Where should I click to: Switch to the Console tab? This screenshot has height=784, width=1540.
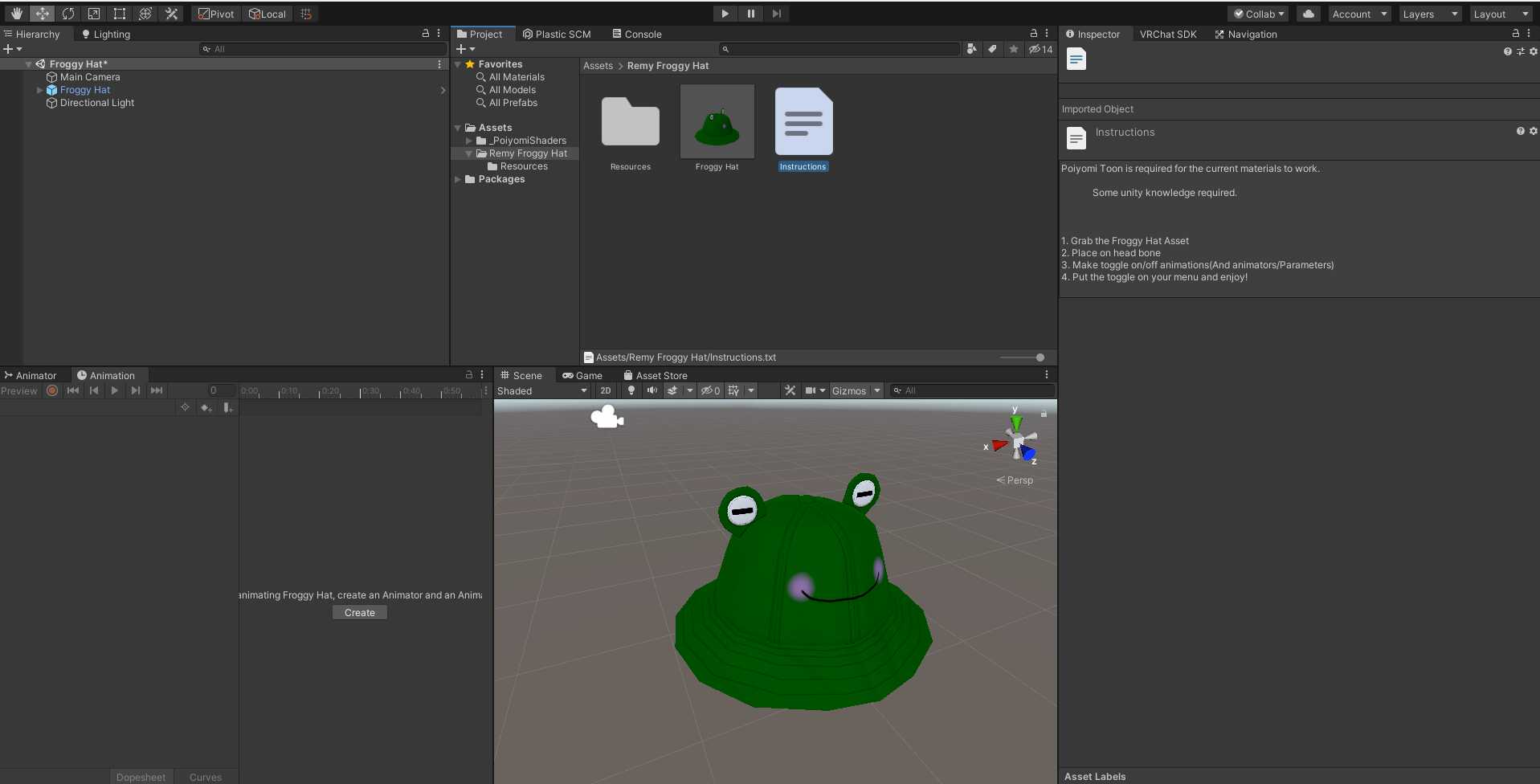tap(636, 34)
